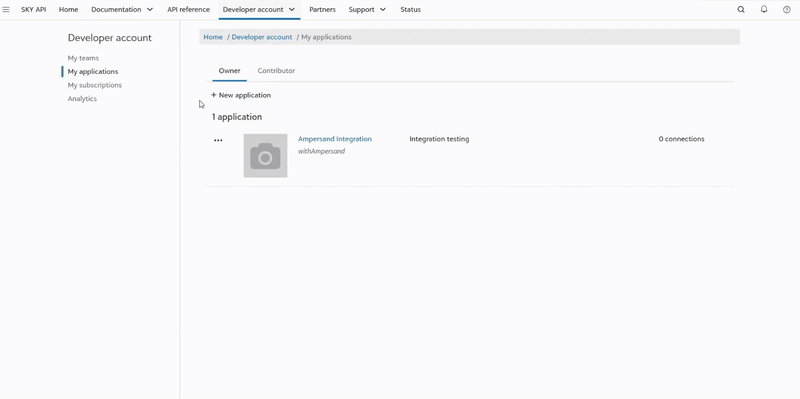Click the withAmpersand author text
The height and width of the screenshot is (399, 800).
pos(321,151)
